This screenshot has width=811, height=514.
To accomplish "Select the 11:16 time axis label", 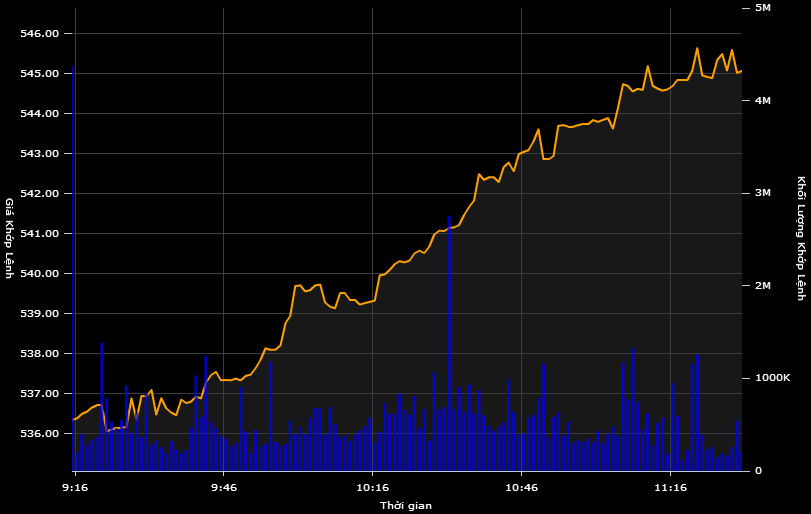I will pyautogui.click(x=670, y=488).
